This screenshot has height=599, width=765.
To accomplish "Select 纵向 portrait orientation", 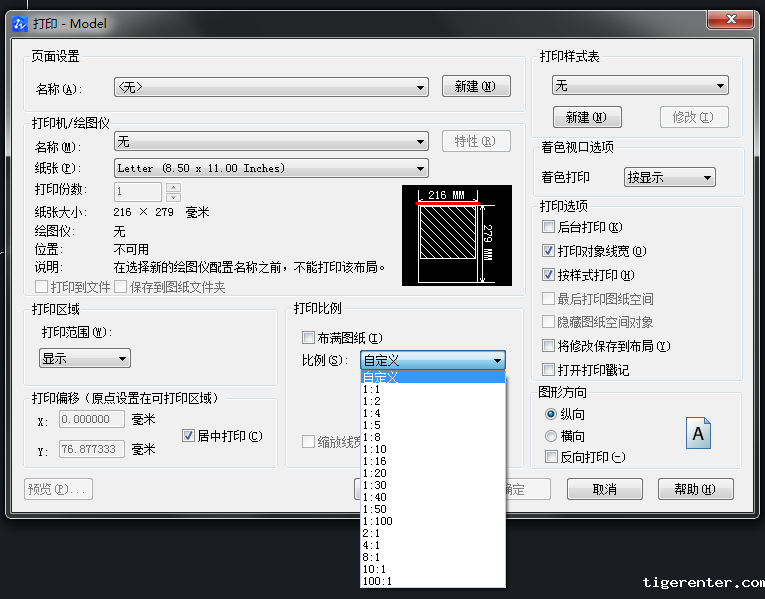I will [550, 413].
